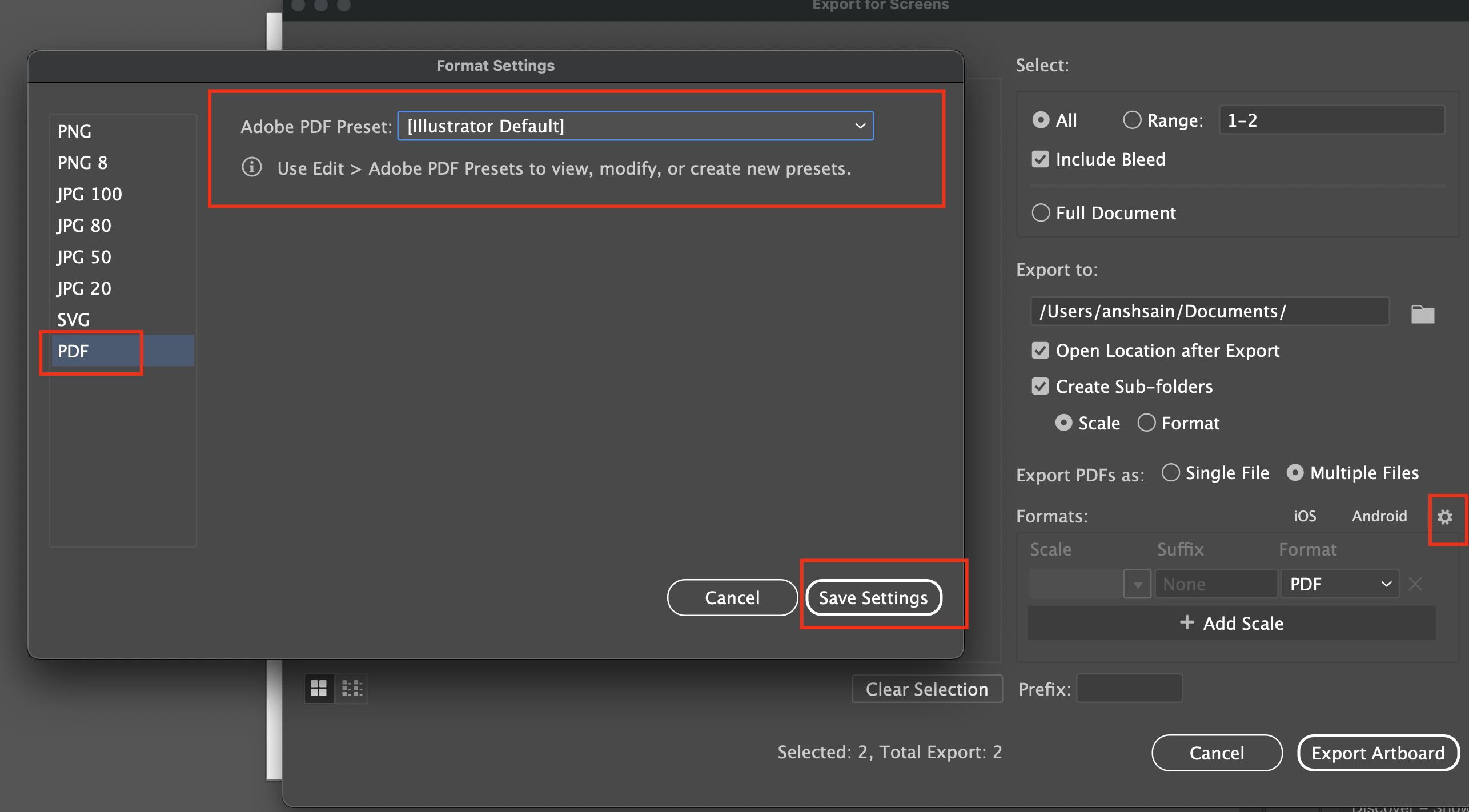Click the folder icon to browse export location
The height and width of the screenshot is (812, 1469).
click(x=1422, y=313)
